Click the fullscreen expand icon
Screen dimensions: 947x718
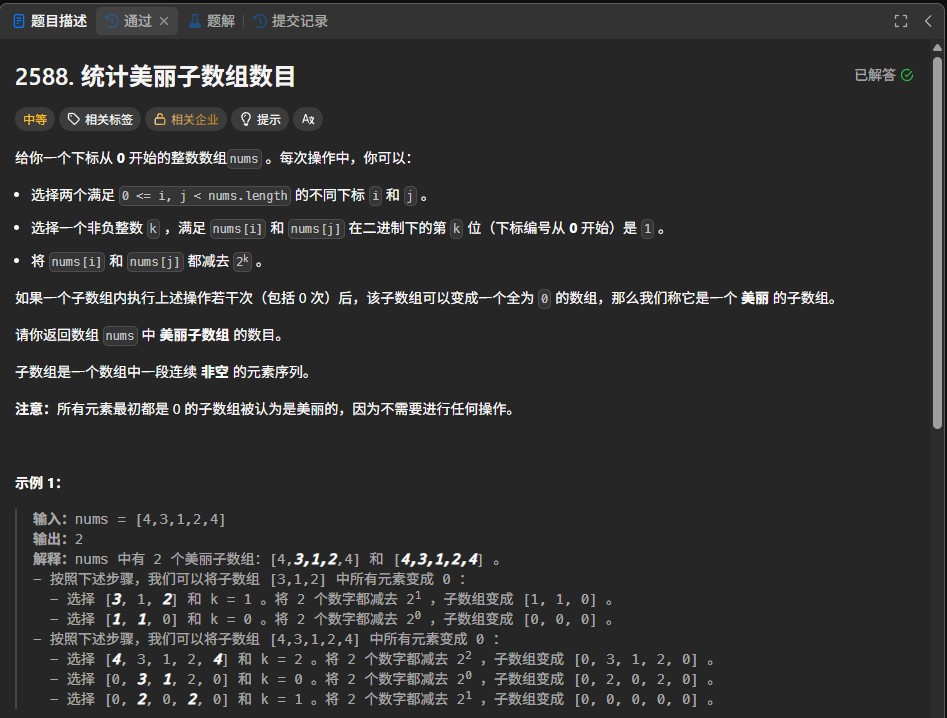click(900, 21)
